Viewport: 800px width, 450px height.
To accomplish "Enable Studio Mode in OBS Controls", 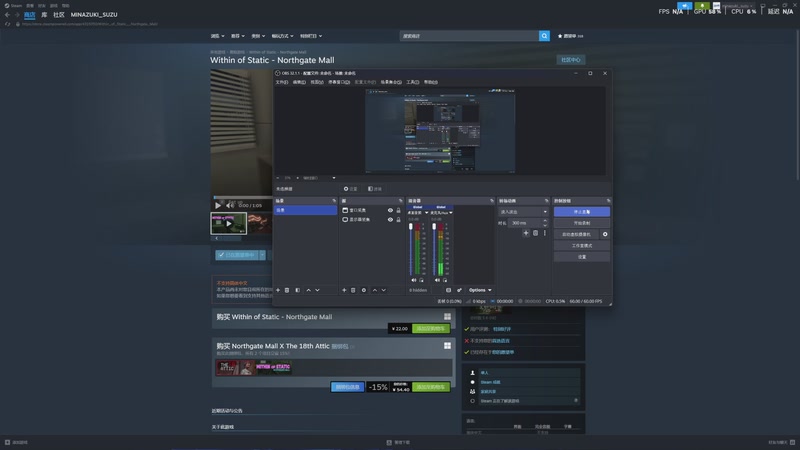I will coord(582,245).
